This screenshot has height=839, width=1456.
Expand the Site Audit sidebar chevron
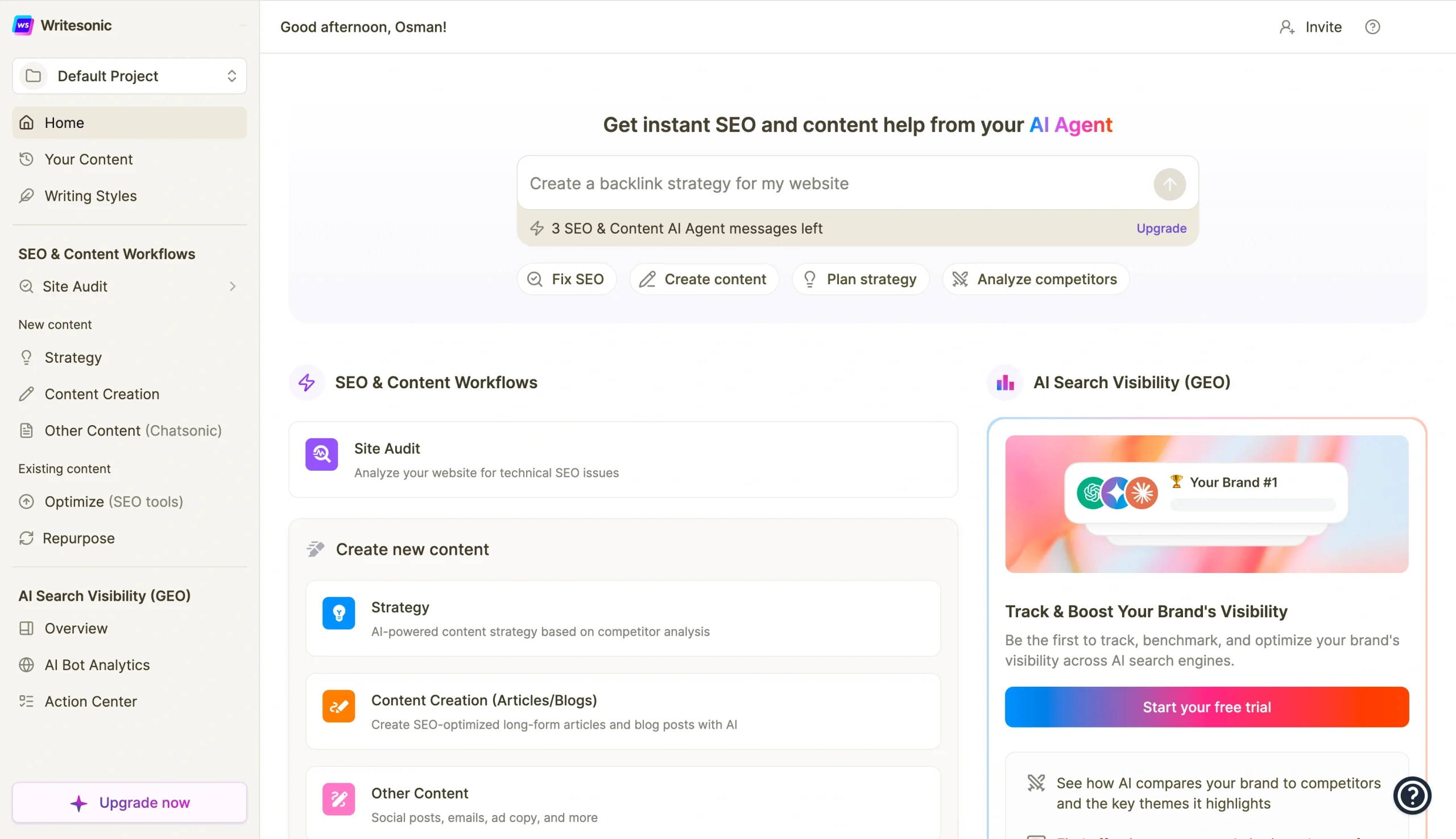[233, 286]
